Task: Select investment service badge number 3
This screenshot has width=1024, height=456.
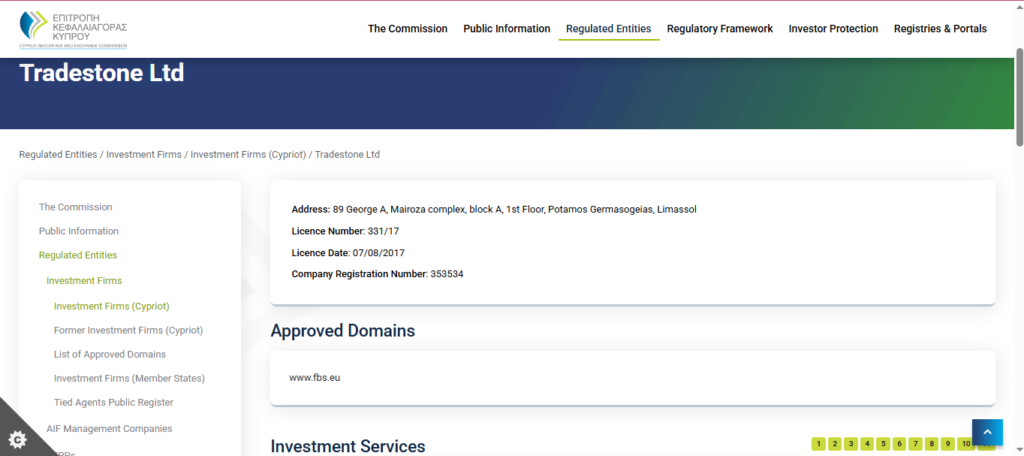Action: [851, 443]
